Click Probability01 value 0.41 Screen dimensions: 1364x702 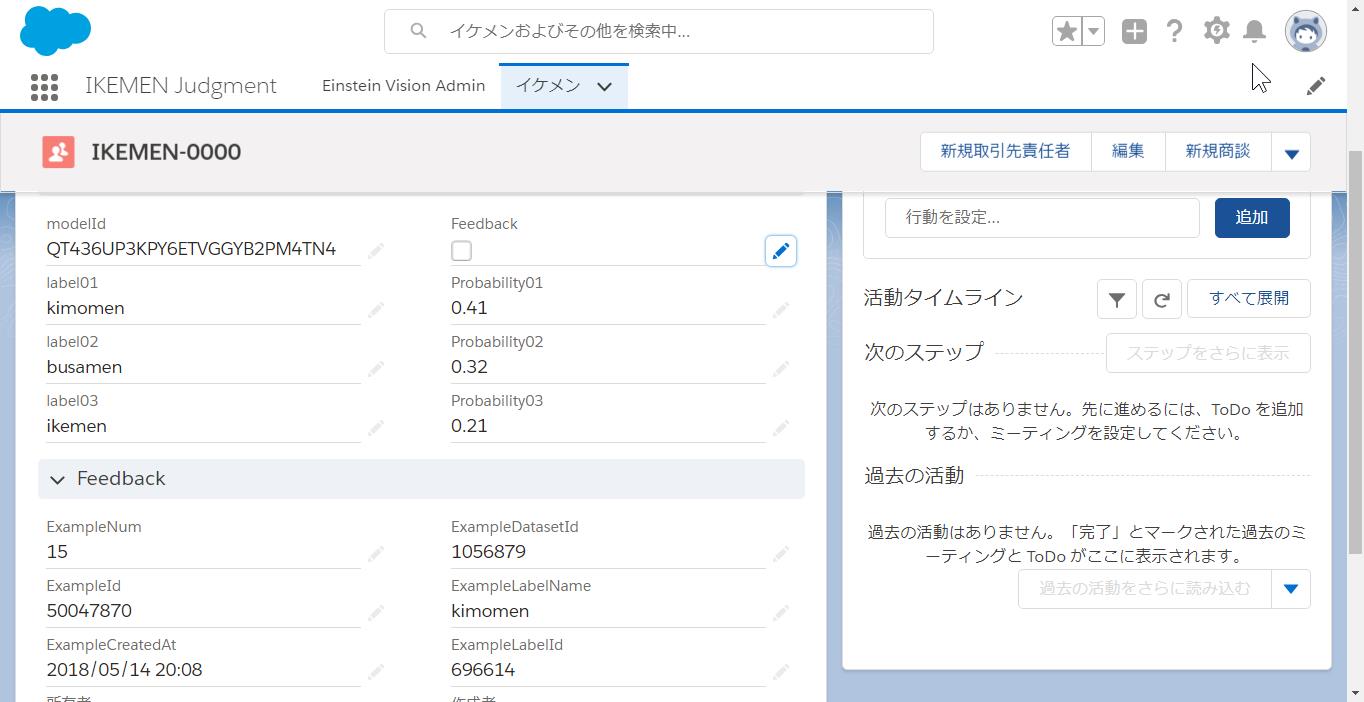pyautogui.click(x=469, y=308)
